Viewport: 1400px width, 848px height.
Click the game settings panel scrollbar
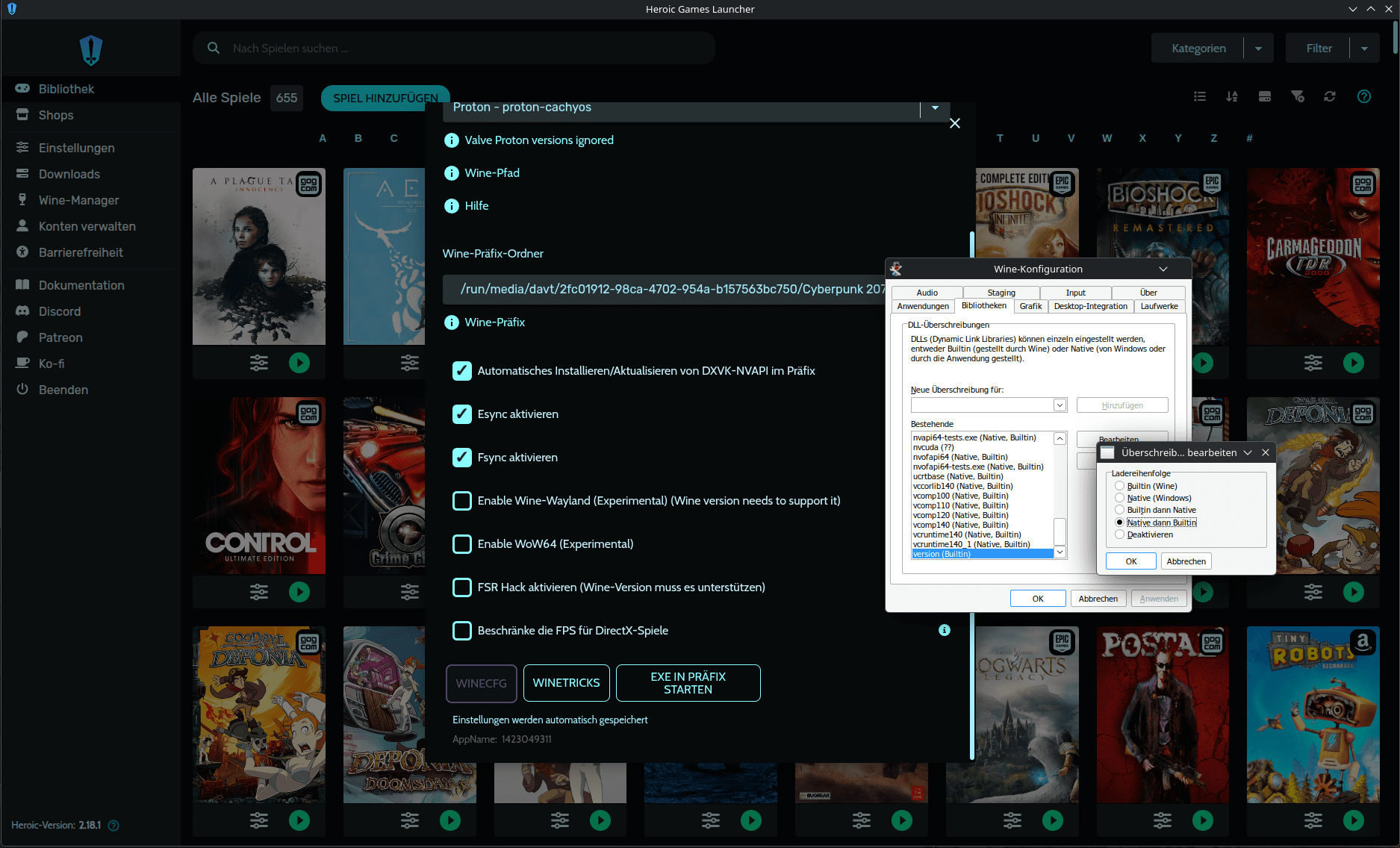click(972, 496)
